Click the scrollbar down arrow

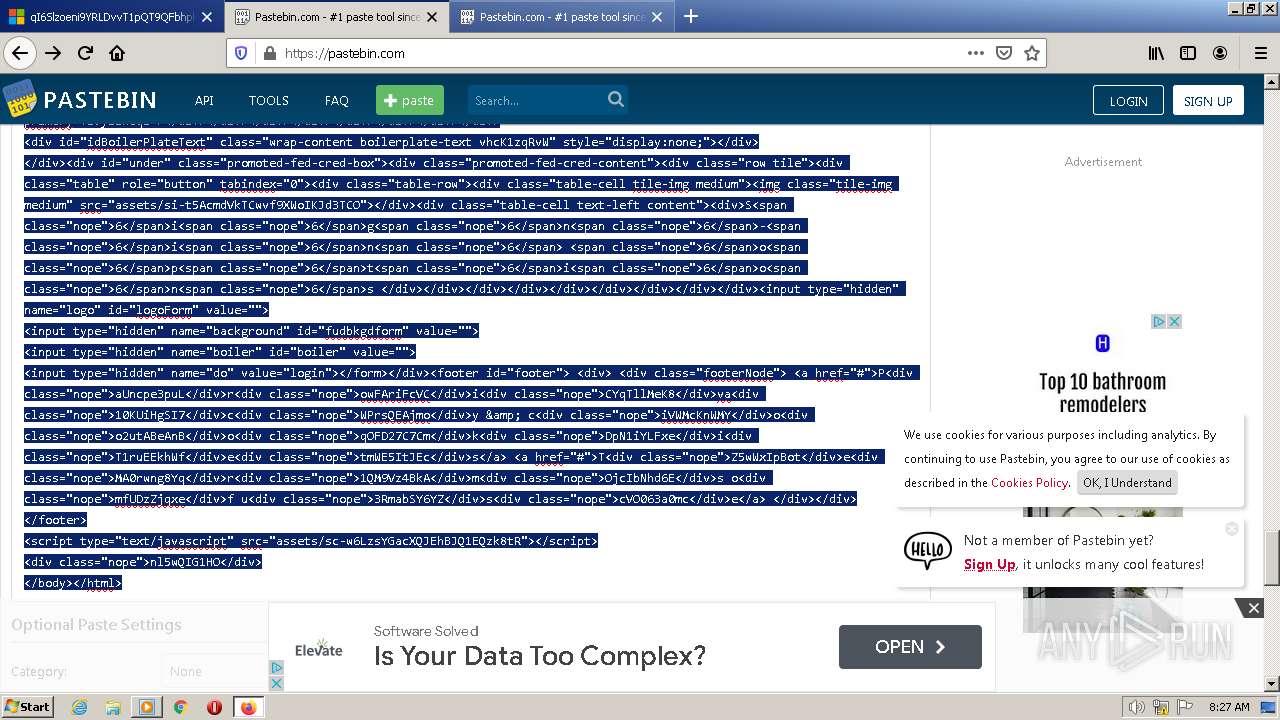tap(1272, 685)
